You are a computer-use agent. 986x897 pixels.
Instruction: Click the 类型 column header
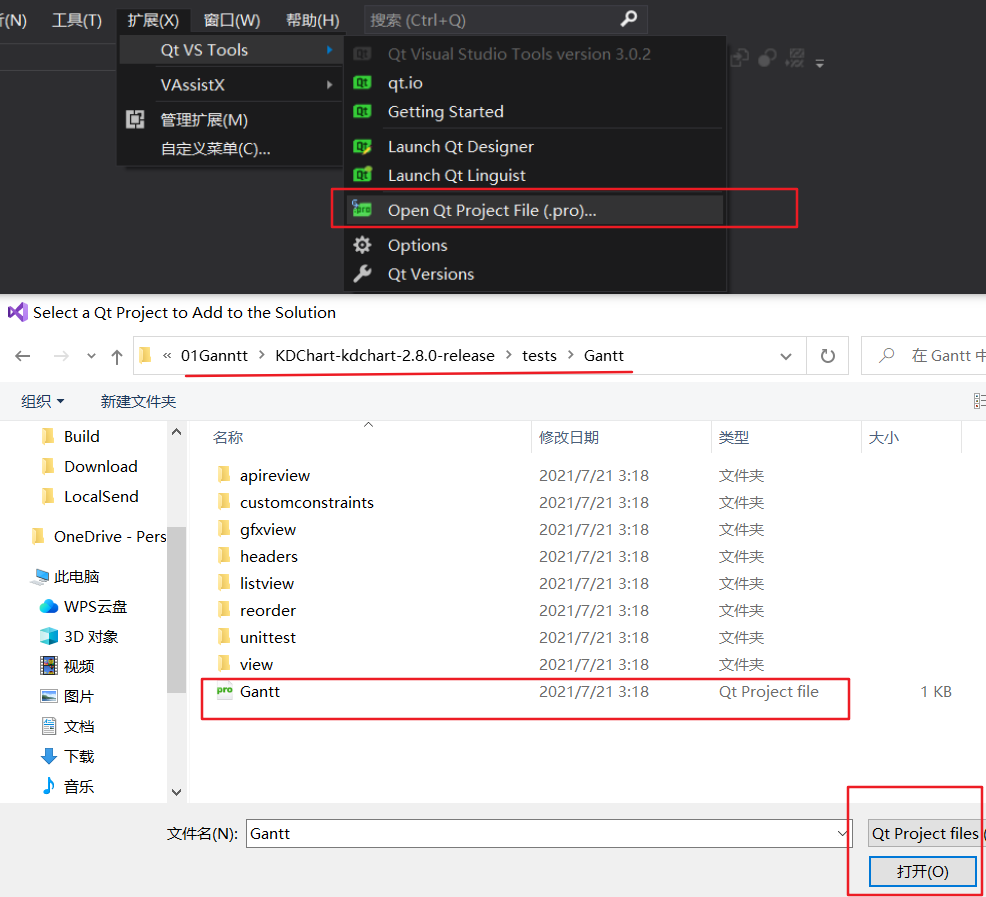click(733, 437)
